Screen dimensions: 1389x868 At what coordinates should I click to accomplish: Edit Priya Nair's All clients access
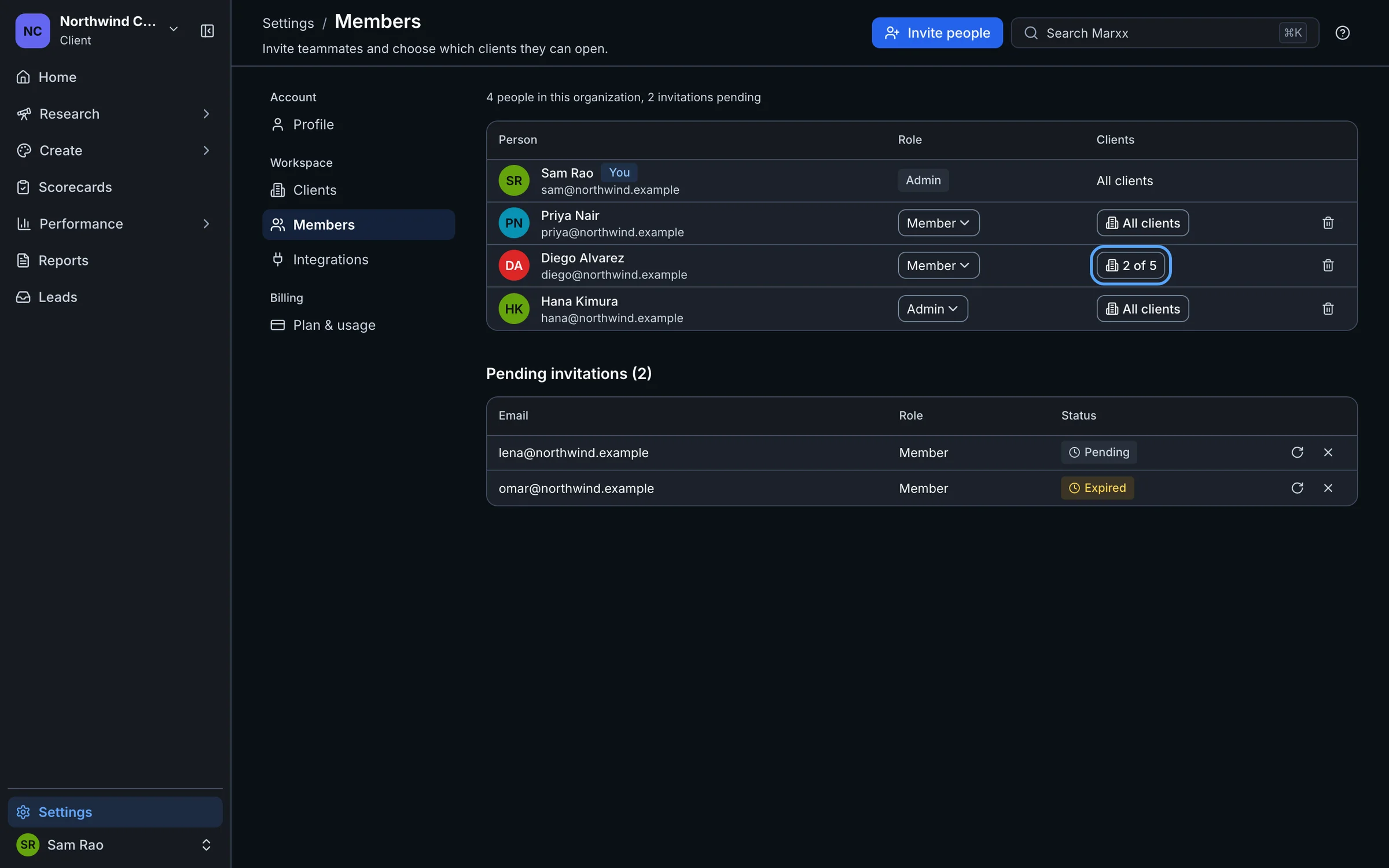pos(1142,223)
